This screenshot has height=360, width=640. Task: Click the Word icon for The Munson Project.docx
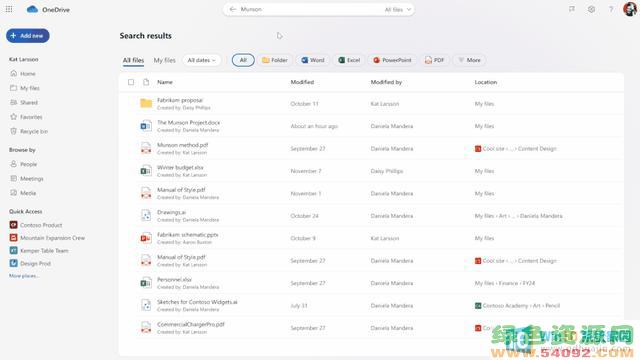click(146, 126)
